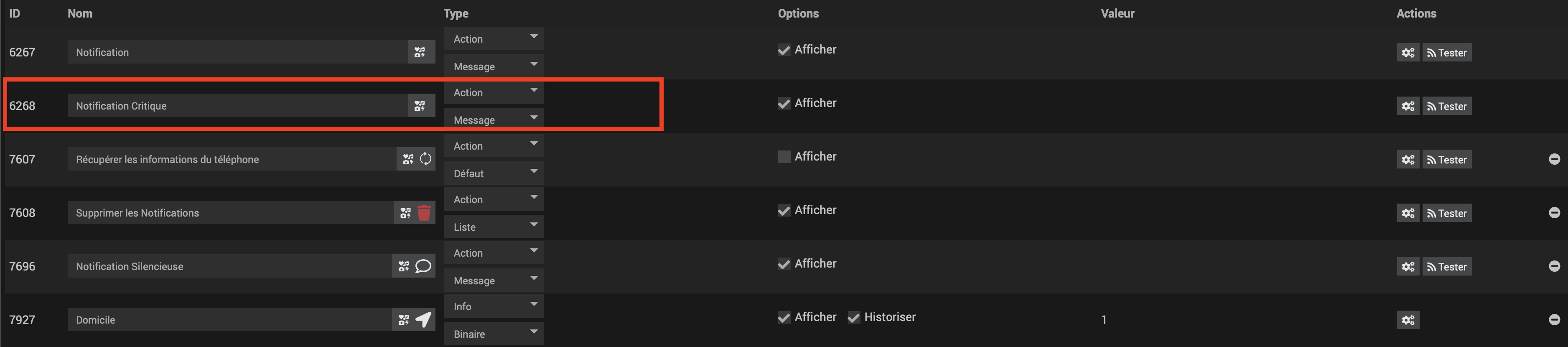Open the Binaire subtype dropdown for Domicile
The height and width of the screenshot is (347, 1568).
coord(493,334)
